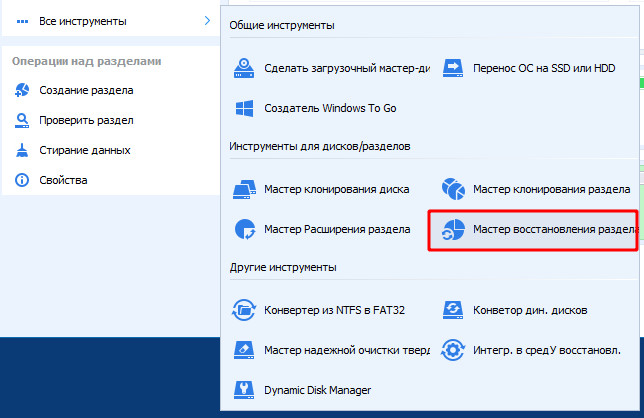Image resolution: width=644 pixels, height=418 pixels.
Task: Click the partition recovery wizard icon
Action: [x=453, y=229]
